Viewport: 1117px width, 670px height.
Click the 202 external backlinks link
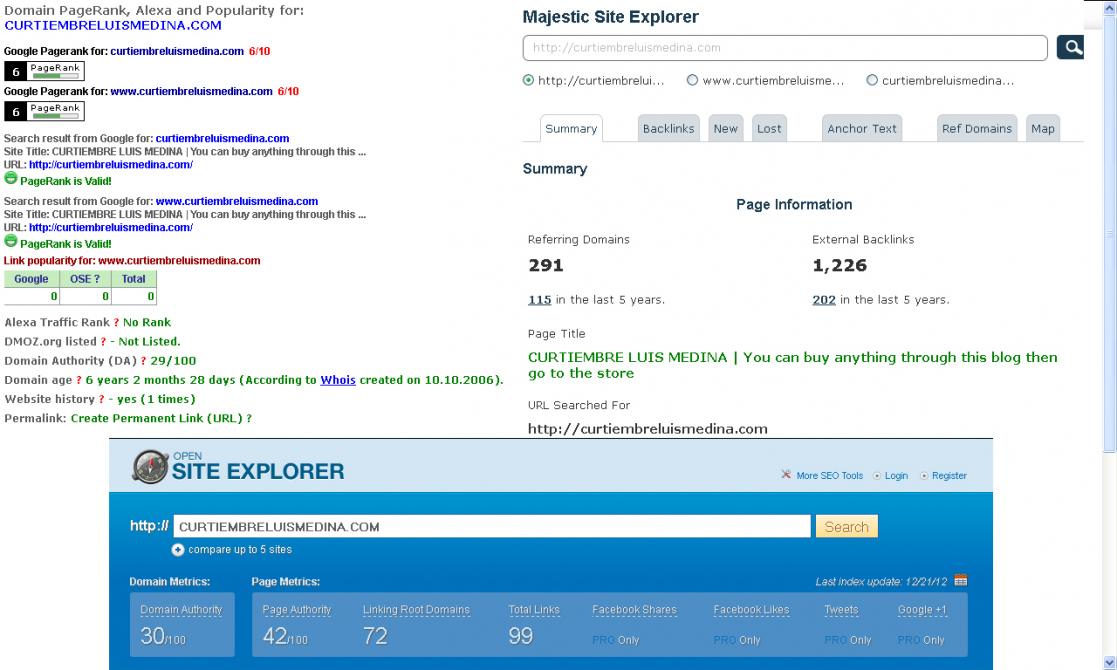[x=824, y=300]
